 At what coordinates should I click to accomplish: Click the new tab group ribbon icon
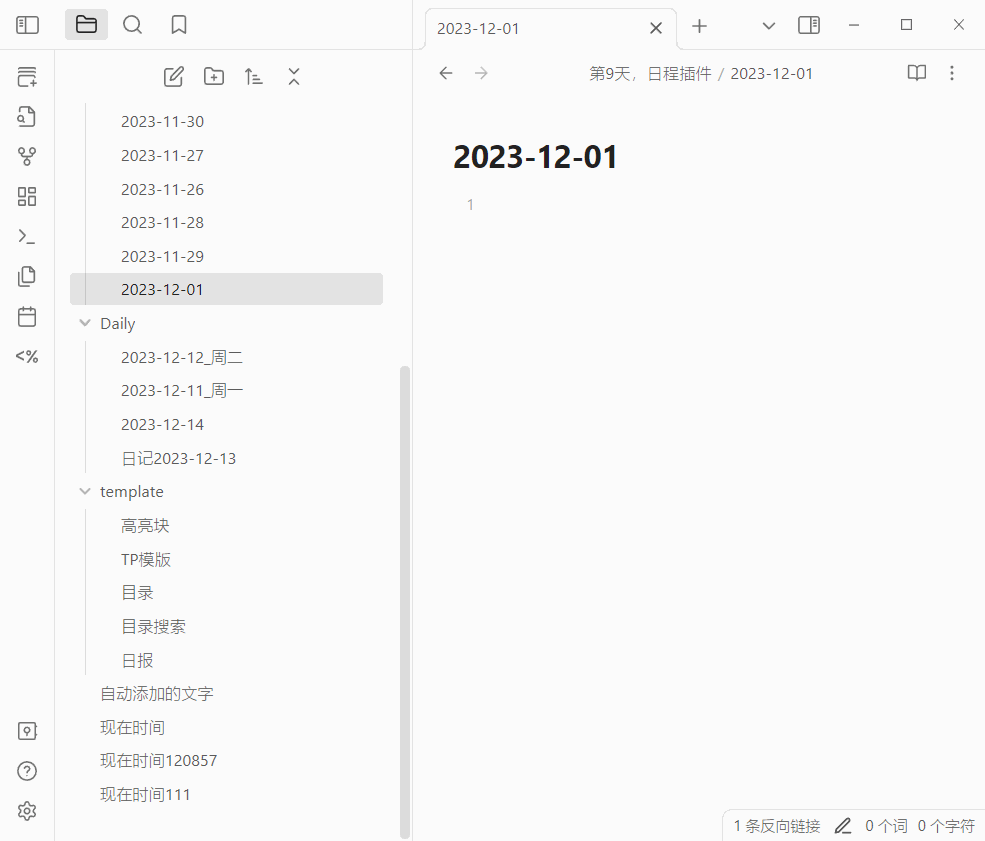(27, 77)
